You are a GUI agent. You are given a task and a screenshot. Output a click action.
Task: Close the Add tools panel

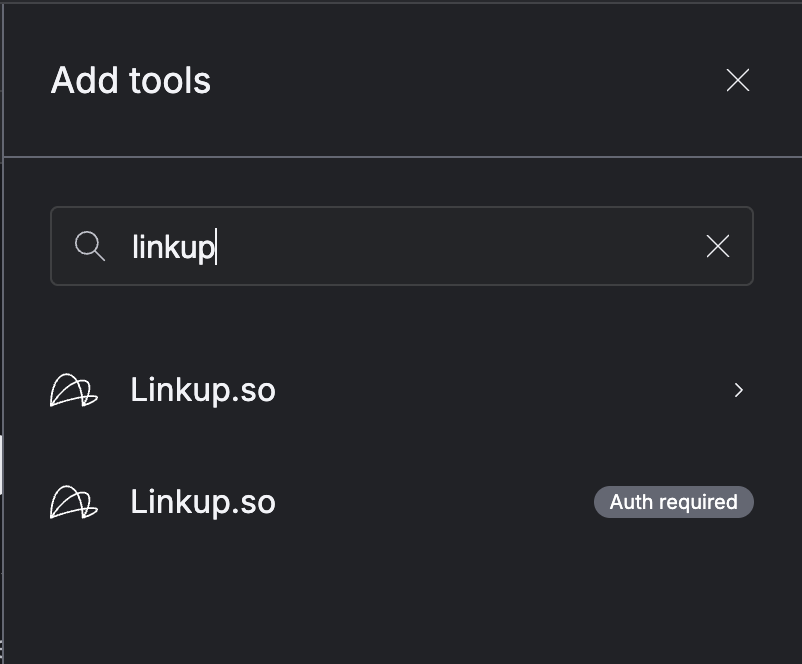738,80
